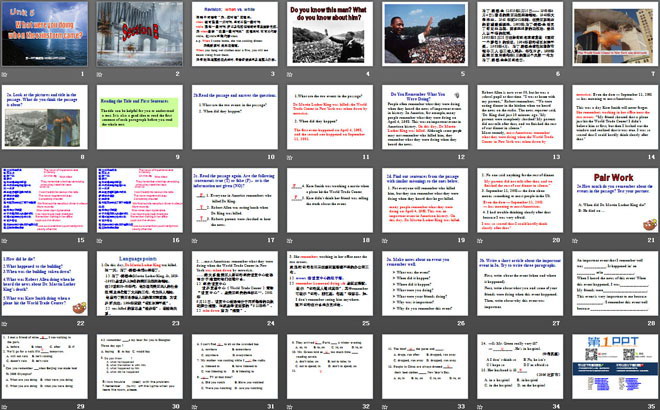Click the animation star icon under slide 1

point(5,74)
